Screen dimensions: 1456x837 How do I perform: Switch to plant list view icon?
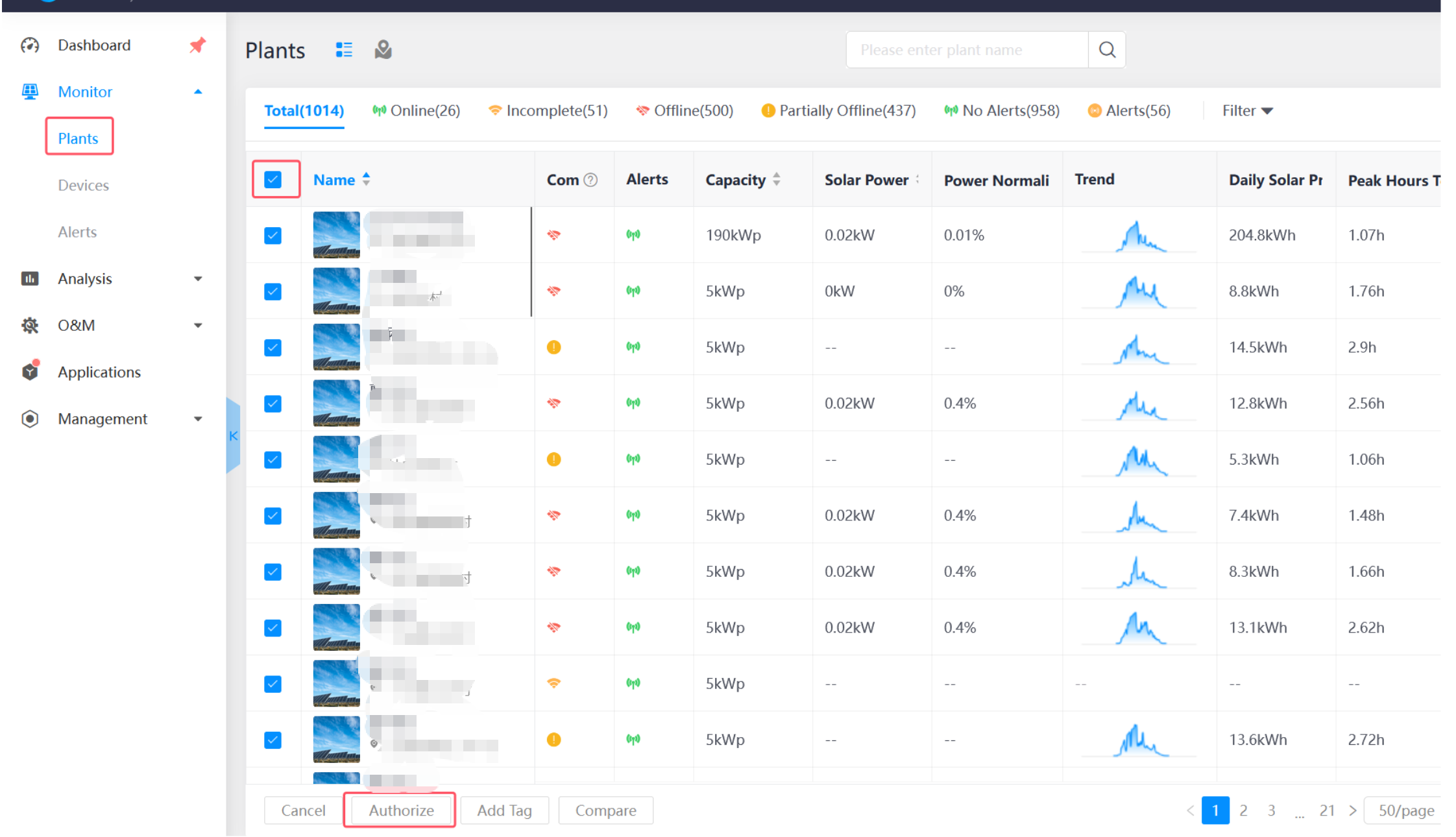(x=344, y=50)
